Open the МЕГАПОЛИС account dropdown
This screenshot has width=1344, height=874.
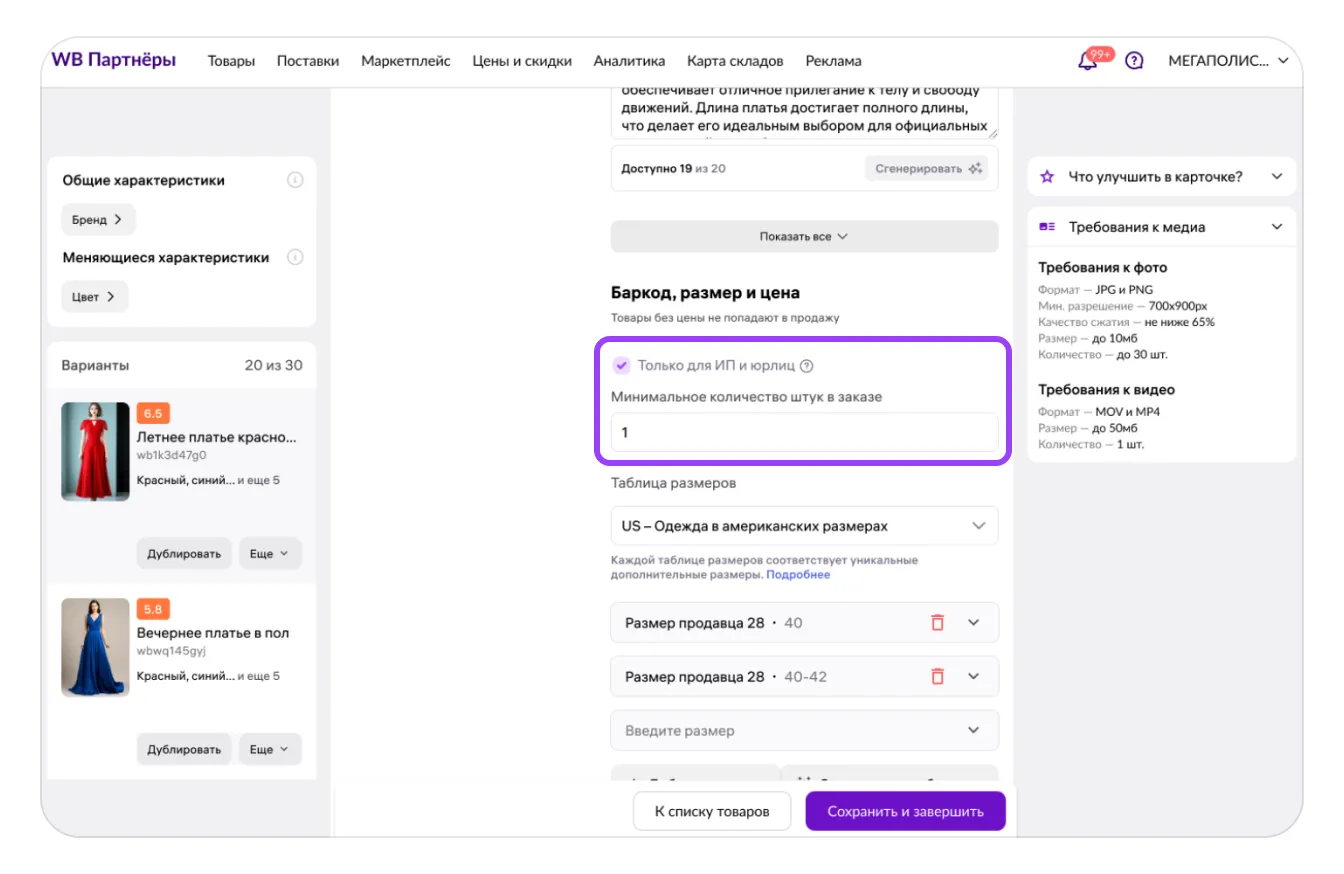point(1228,61)
